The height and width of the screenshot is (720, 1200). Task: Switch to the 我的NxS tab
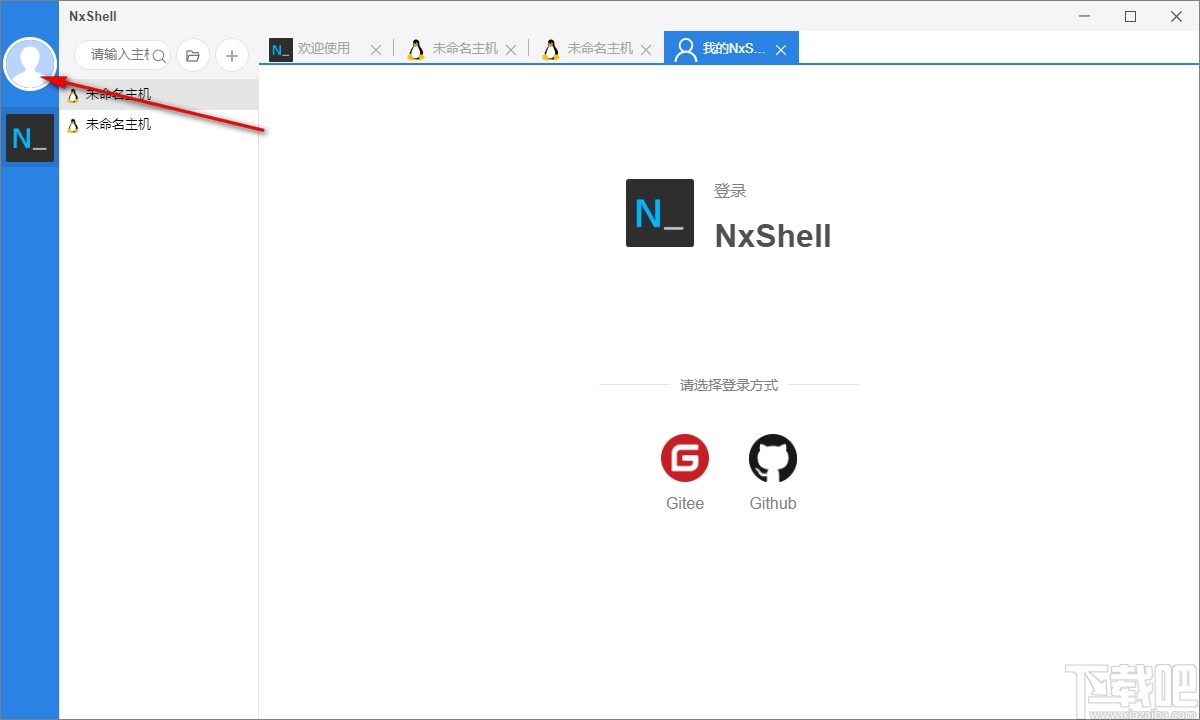click(x=735, y=47)
